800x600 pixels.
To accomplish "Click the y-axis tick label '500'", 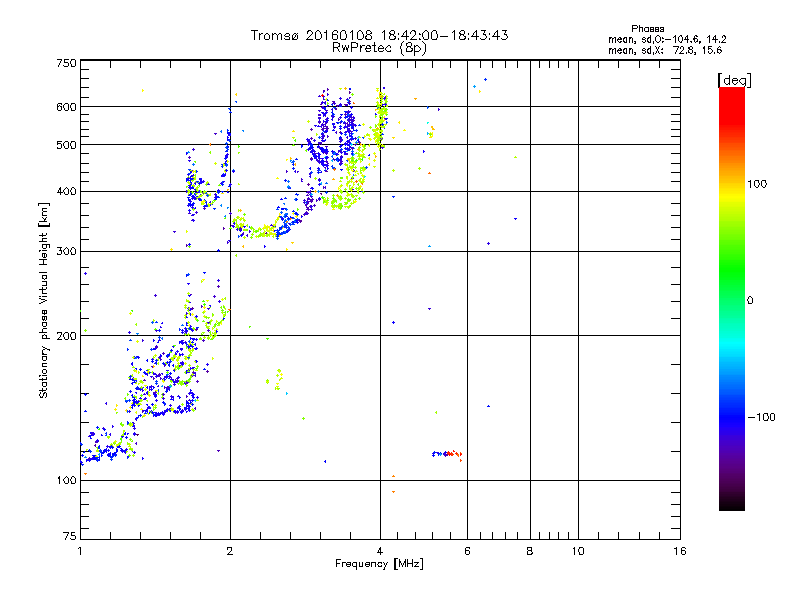I will (66, 145).
